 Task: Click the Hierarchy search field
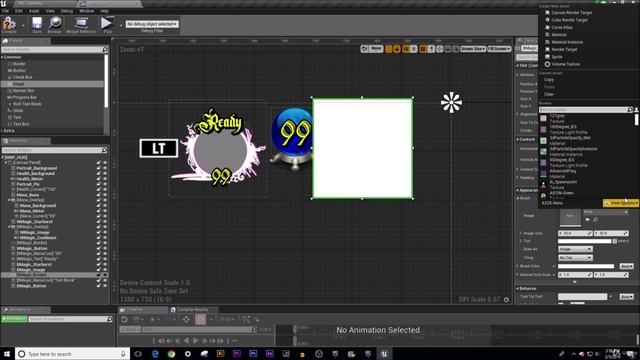(x=54, y=150)
